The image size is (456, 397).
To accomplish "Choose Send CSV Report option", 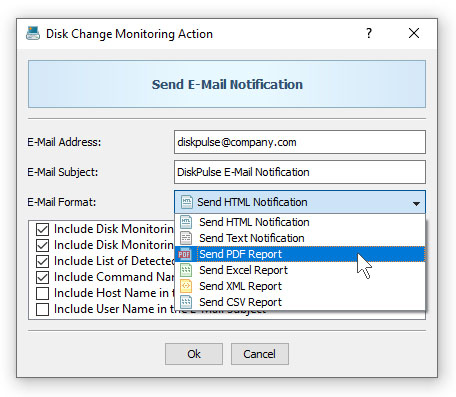I will click(300, 302).
